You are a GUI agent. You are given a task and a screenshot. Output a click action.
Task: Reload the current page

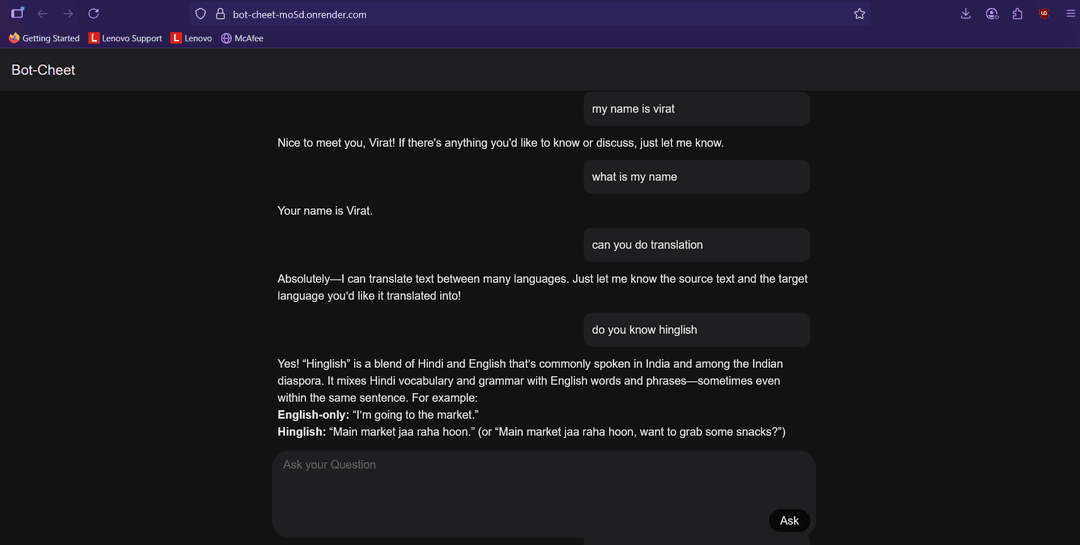click(93, 14)
